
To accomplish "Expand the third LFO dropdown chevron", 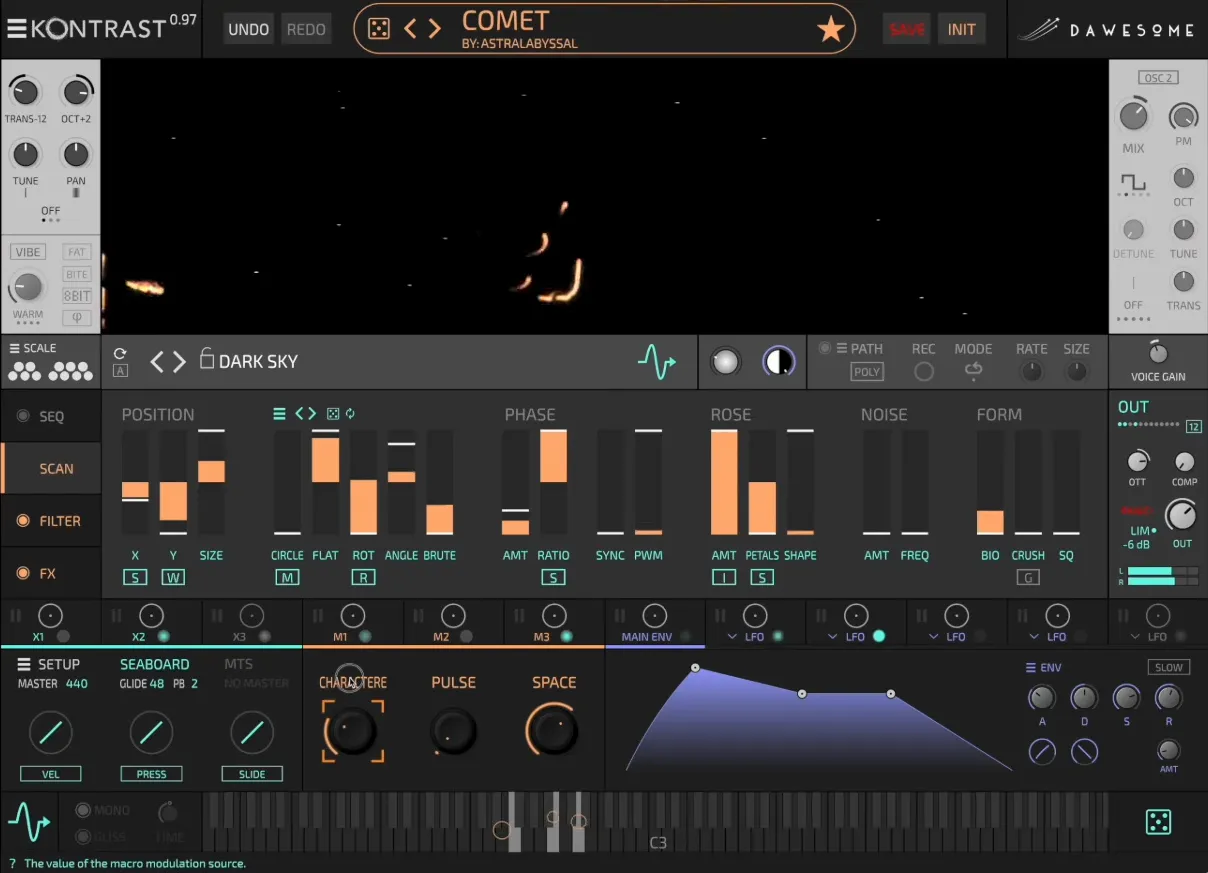I will point(934,637).
